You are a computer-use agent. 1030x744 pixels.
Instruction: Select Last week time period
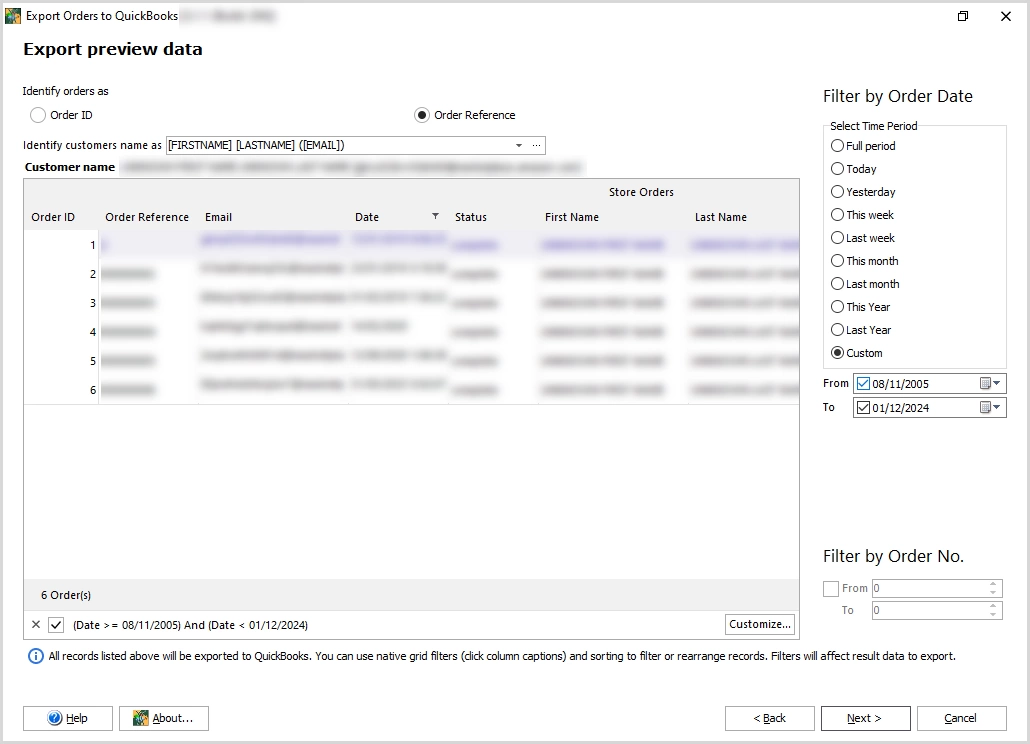838,238
